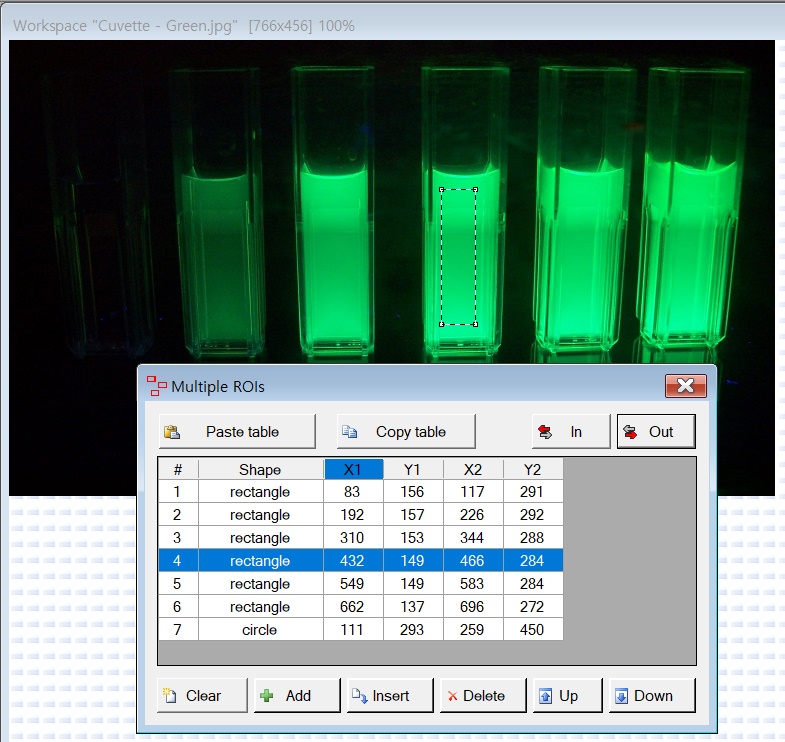The image size is (785, 742).
Task: Move the selected ROI up
Action: click(568, 696)
